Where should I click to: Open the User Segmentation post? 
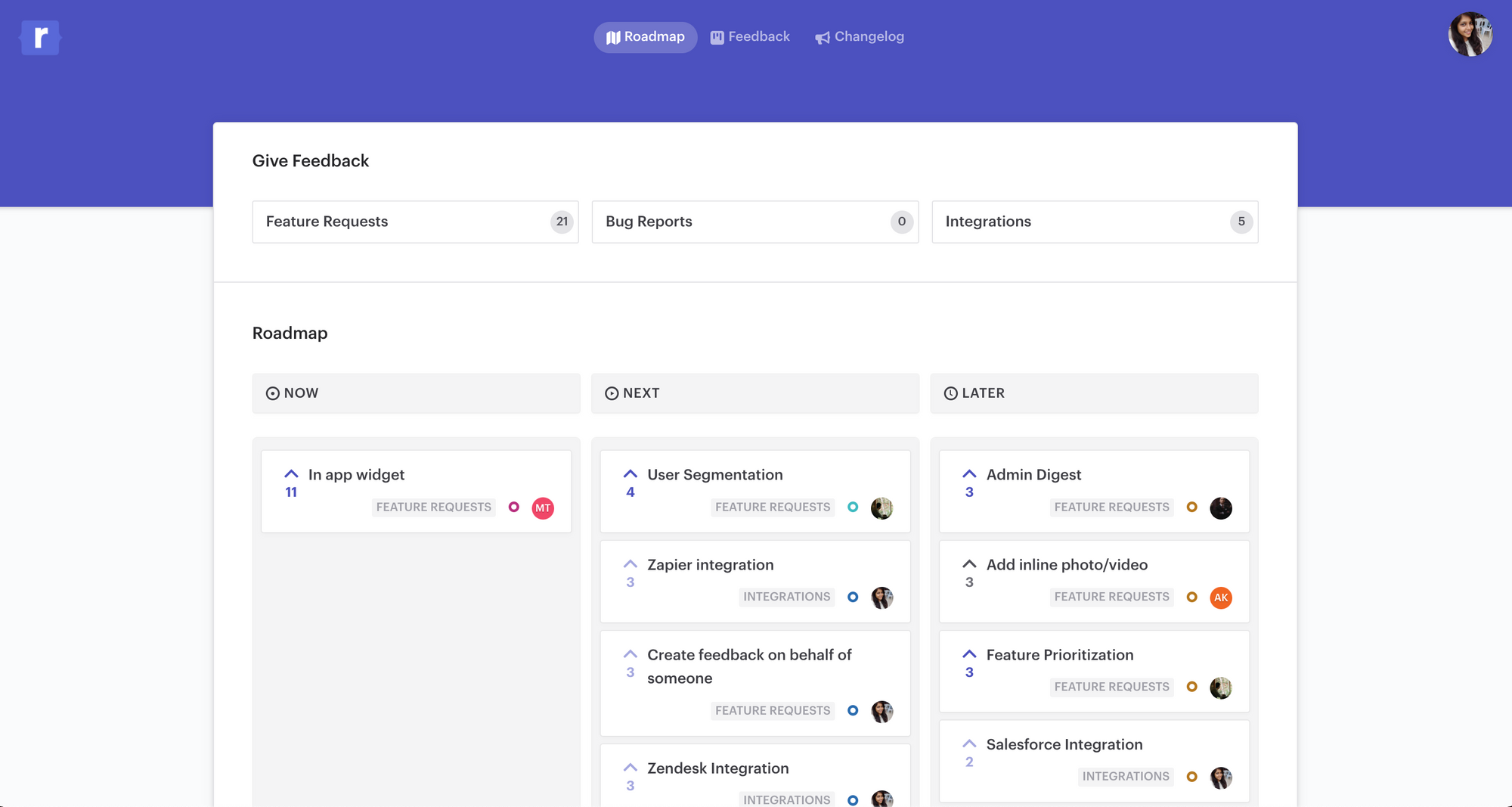[715, 475]
